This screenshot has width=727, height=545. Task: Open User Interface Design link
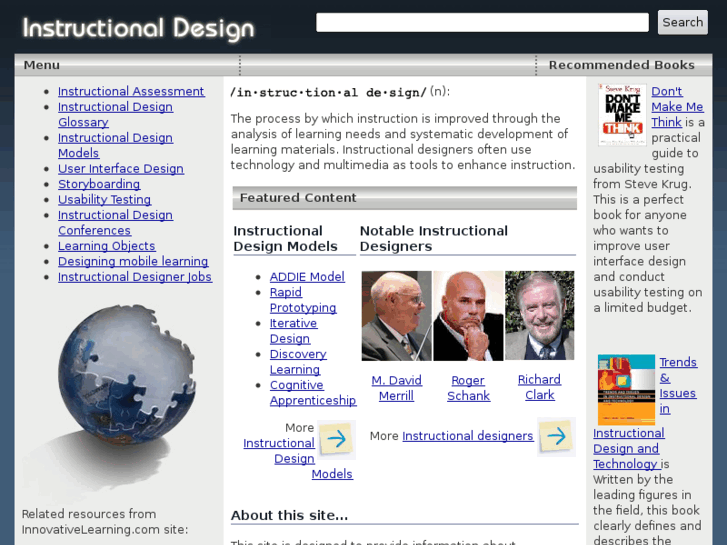tap(121, 169)
